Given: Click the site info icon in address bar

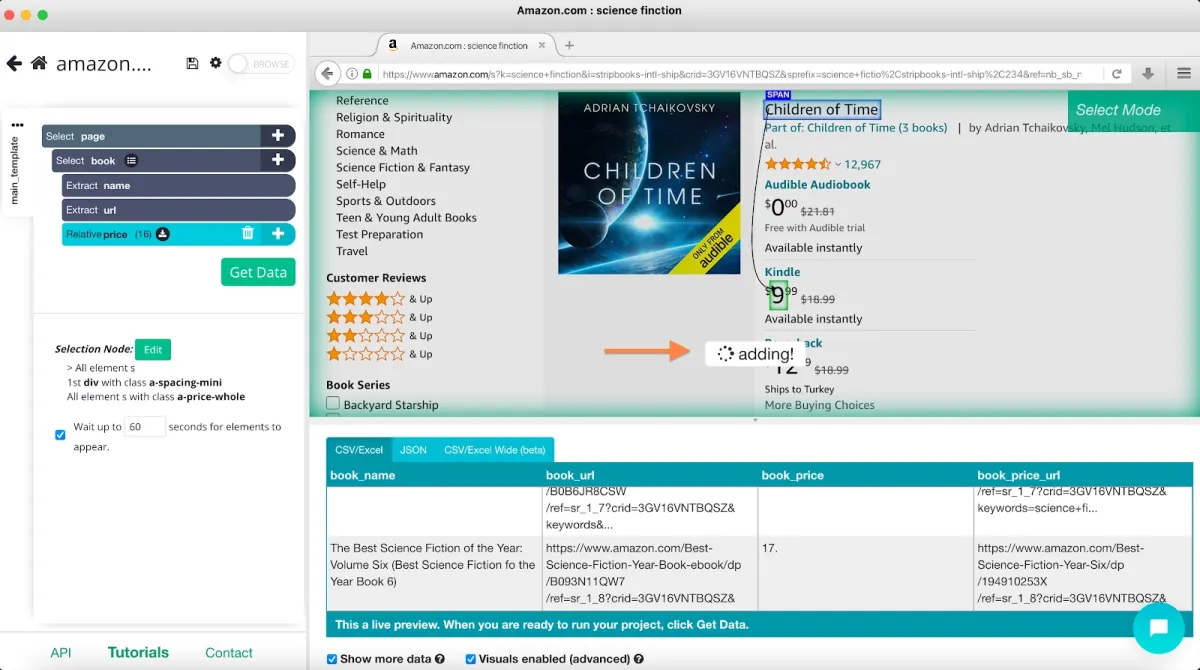Looking at the screenshot, I should pyautogui.click(x=352, y=74).
